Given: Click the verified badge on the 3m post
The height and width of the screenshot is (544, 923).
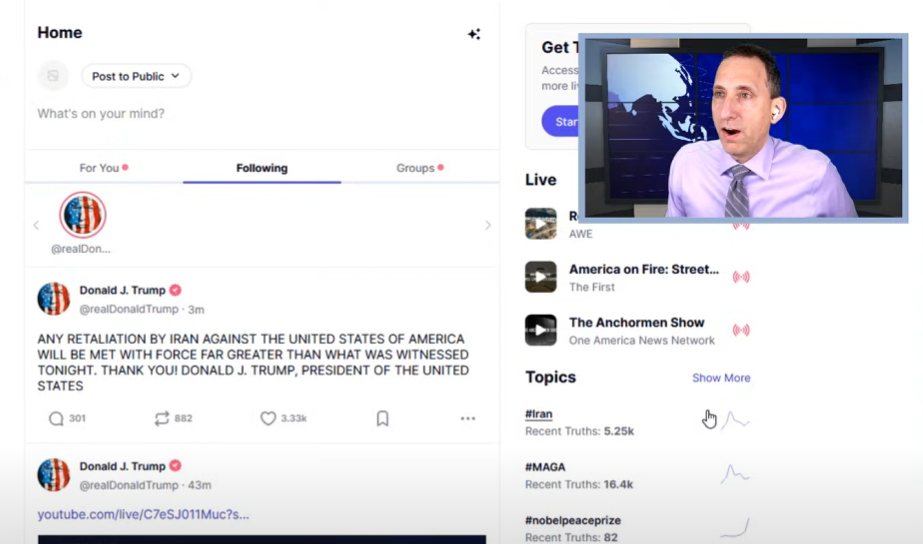Looking at the screenshot, I should pyautogui.click(x=175, y=290).
